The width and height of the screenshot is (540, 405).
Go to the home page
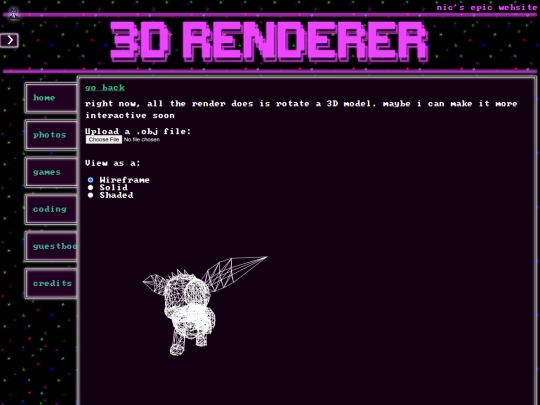point(51,98)
